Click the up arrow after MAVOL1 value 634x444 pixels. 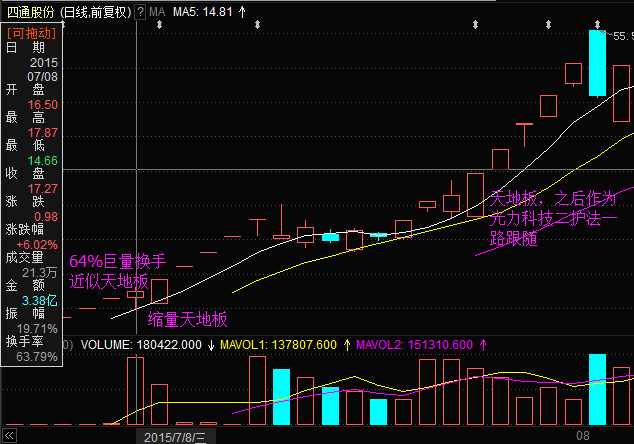(x=347, y=345)
